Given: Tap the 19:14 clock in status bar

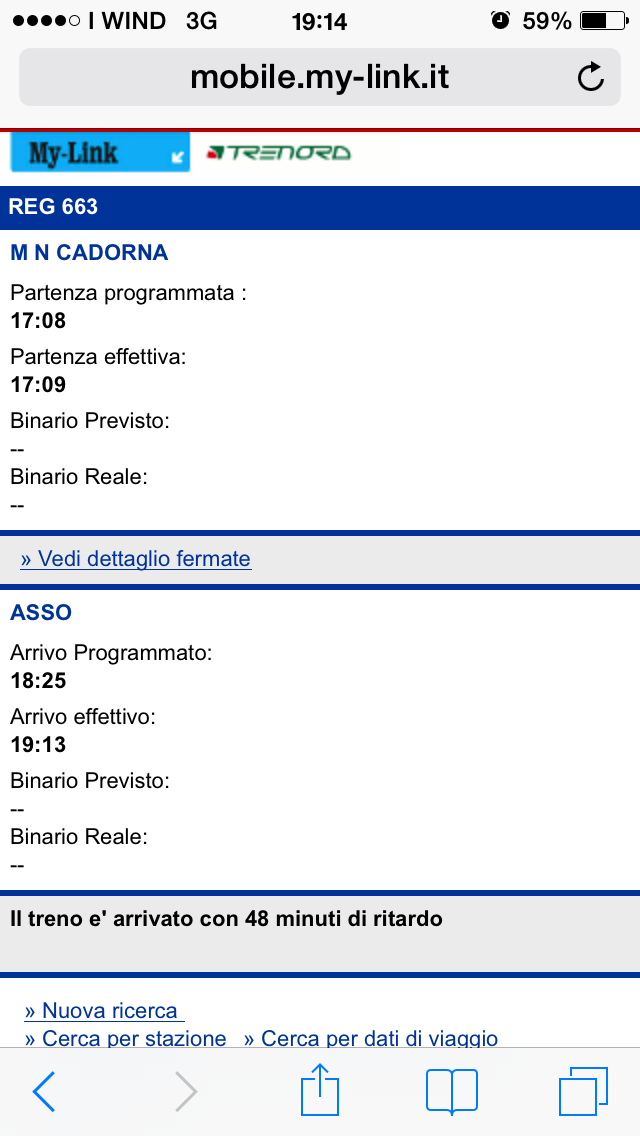Looking at the screenshot, I should pyautogui.click(x=319, y=21).
